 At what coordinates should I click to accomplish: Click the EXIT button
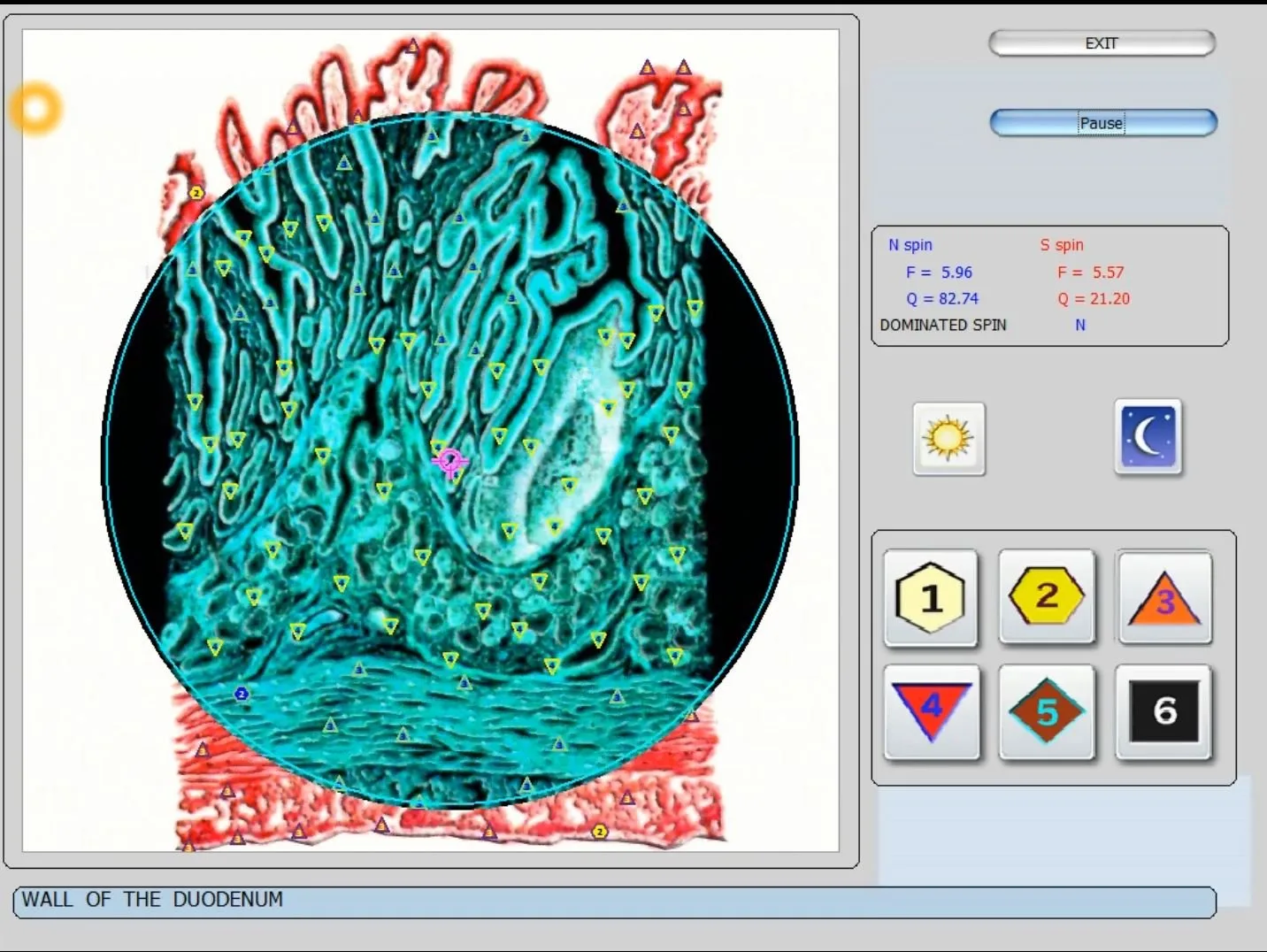1102,43
